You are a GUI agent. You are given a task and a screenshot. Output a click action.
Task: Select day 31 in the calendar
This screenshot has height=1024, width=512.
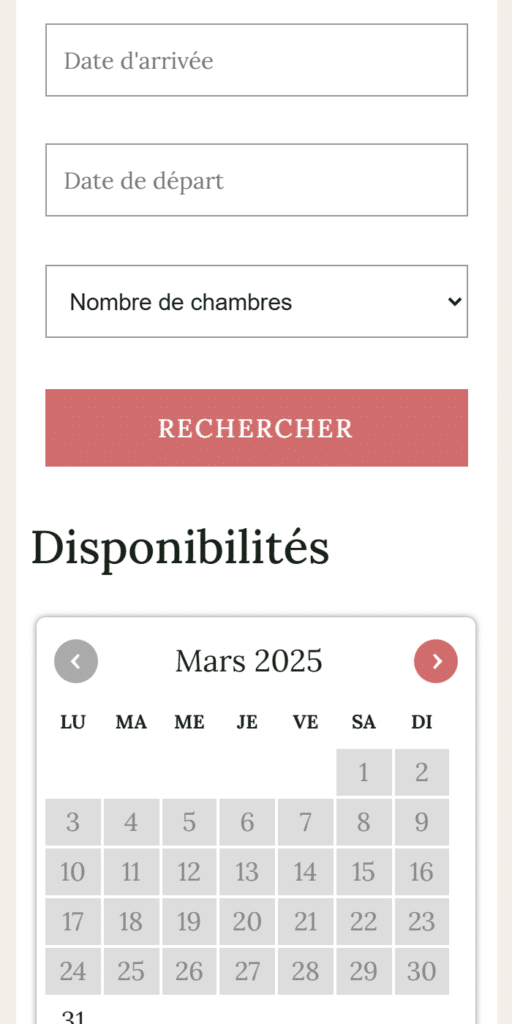tap(72, 1014)
